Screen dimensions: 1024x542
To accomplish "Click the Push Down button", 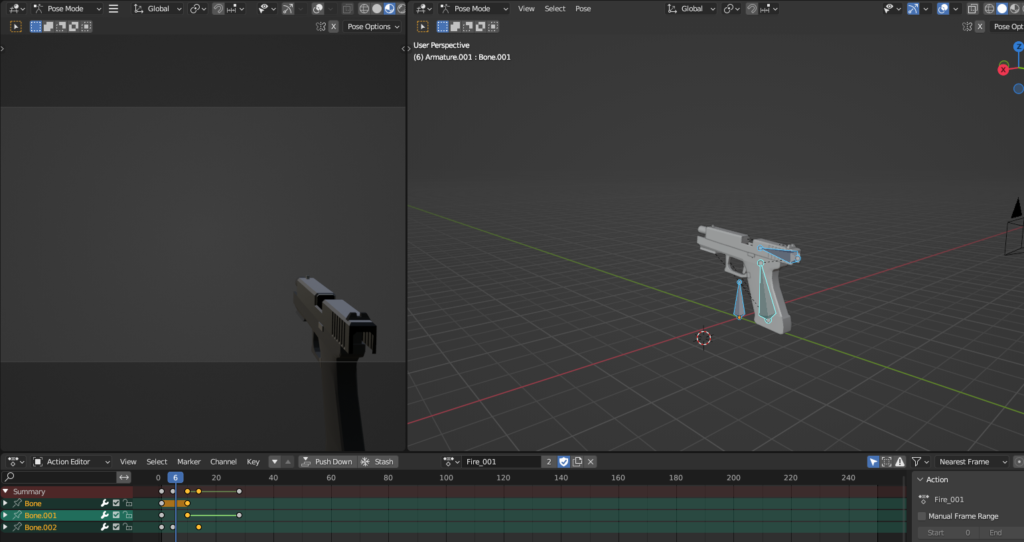I will (327, 462).
